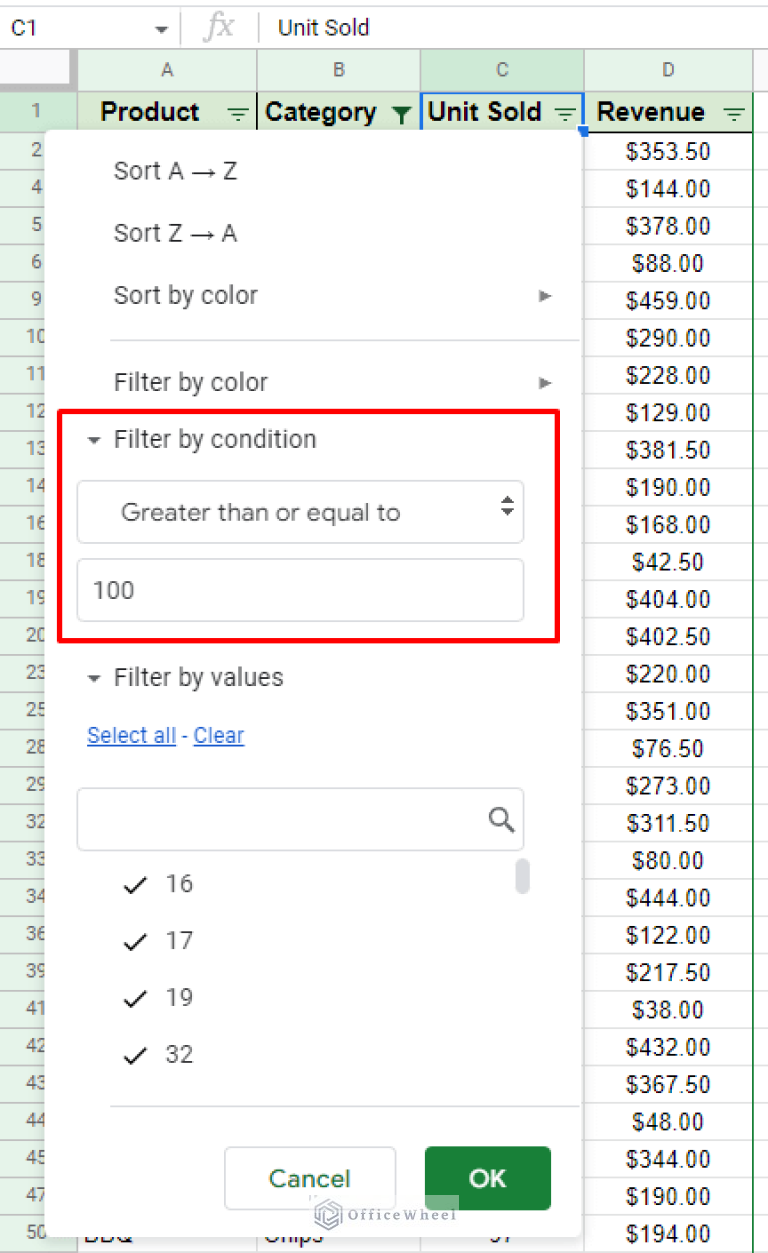Screen dimensions: 768x1253
Task: Click the condition value field showing 100
Action: (x=300, y=590)
